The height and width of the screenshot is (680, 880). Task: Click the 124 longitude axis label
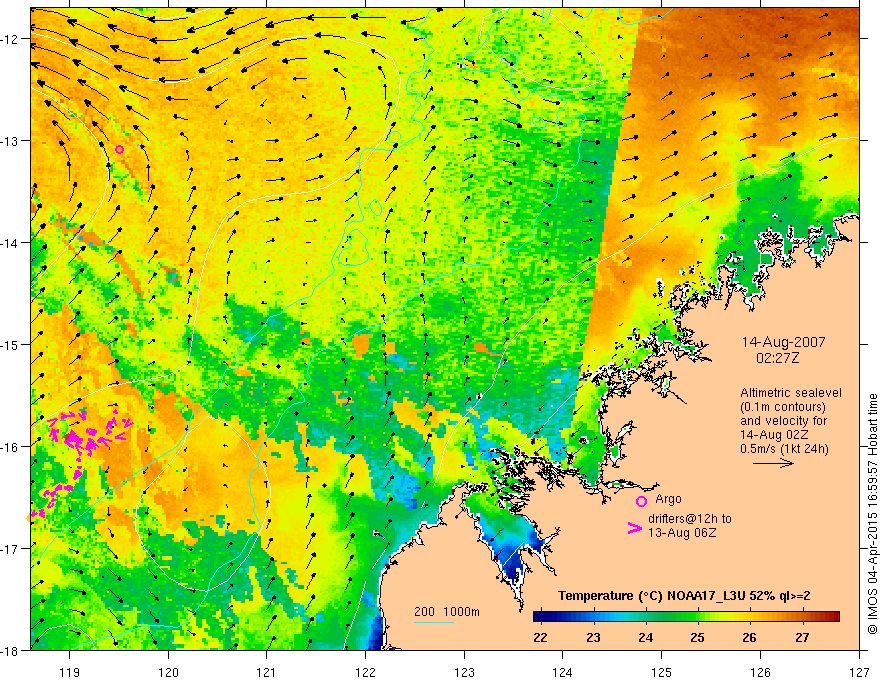[x=562, y=672]
